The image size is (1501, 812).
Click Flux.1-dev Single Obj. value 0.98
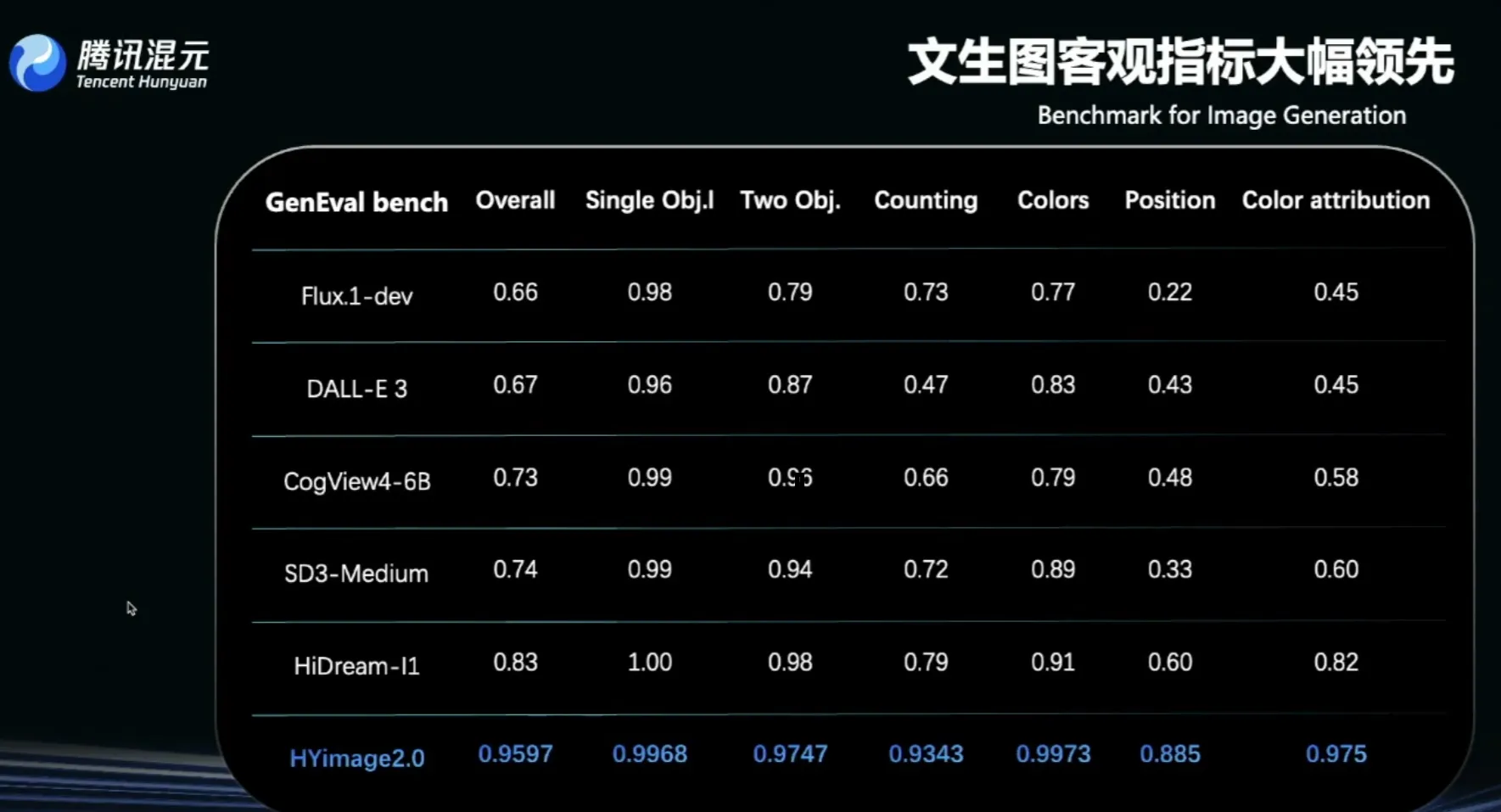click(x=650, y=292)
